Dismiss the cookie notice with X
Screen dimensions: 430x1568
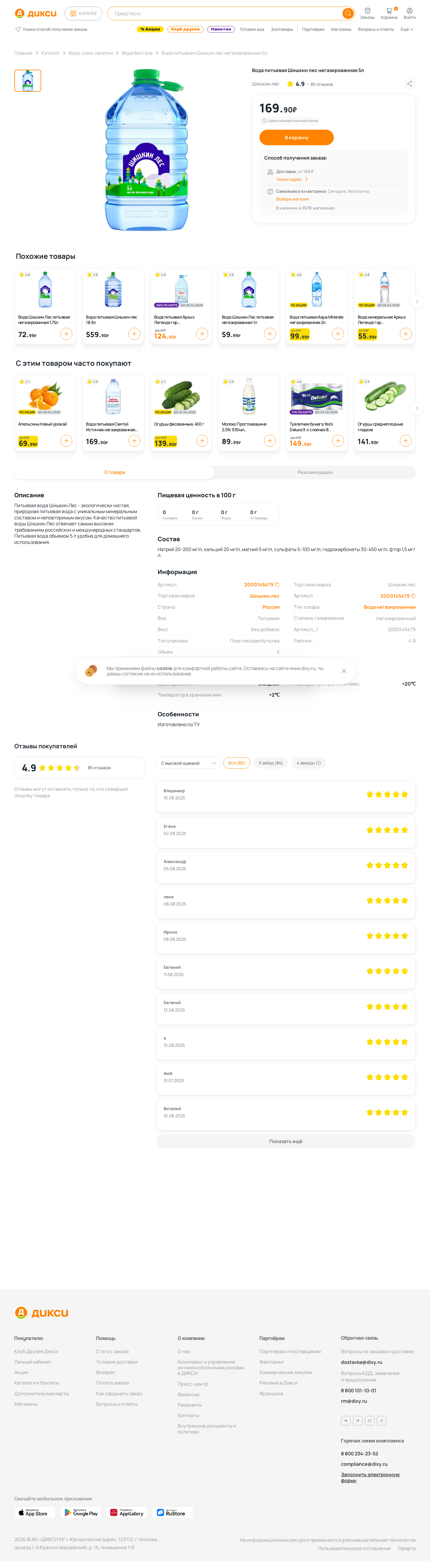tap(344, 671)
